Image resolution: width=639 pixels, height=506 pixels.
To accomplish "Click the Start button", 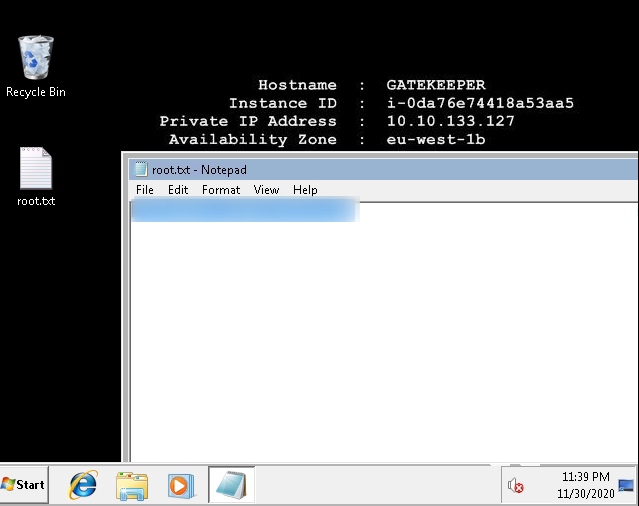I will coord(24,485).
